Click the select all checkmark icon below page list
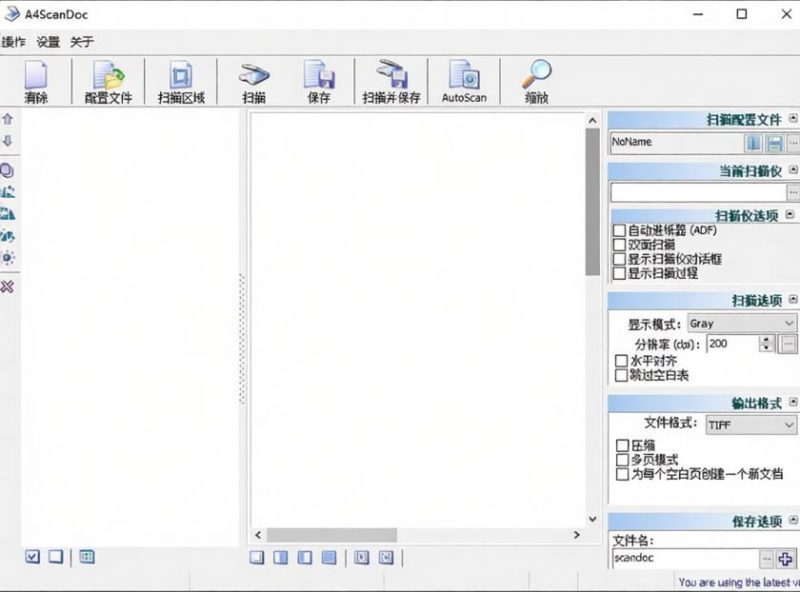Screen dimensions: 800x592 point(32,556)
